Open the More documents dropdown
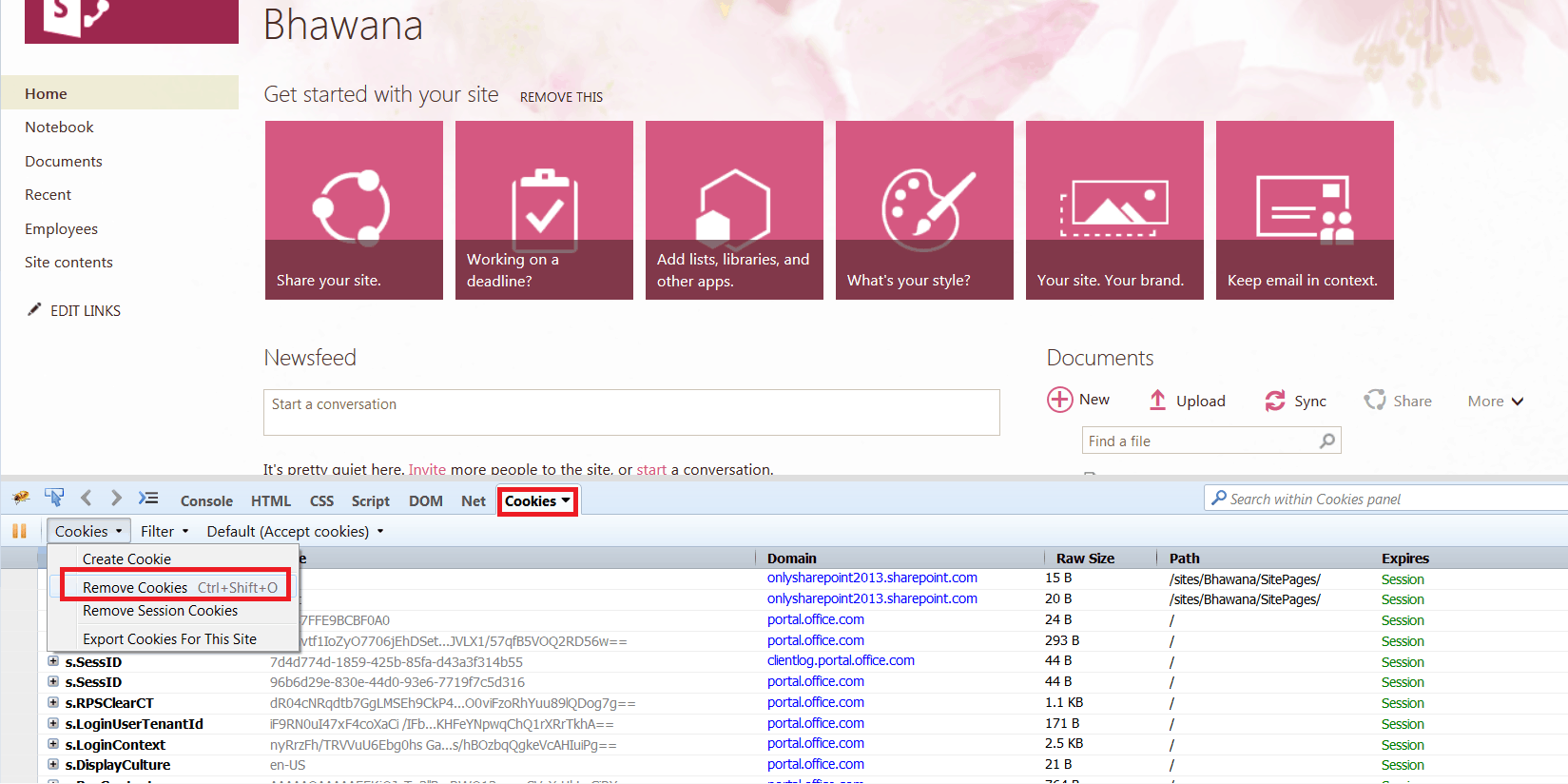Screen dimensions: 1568x784 (x=1496, y=402)
